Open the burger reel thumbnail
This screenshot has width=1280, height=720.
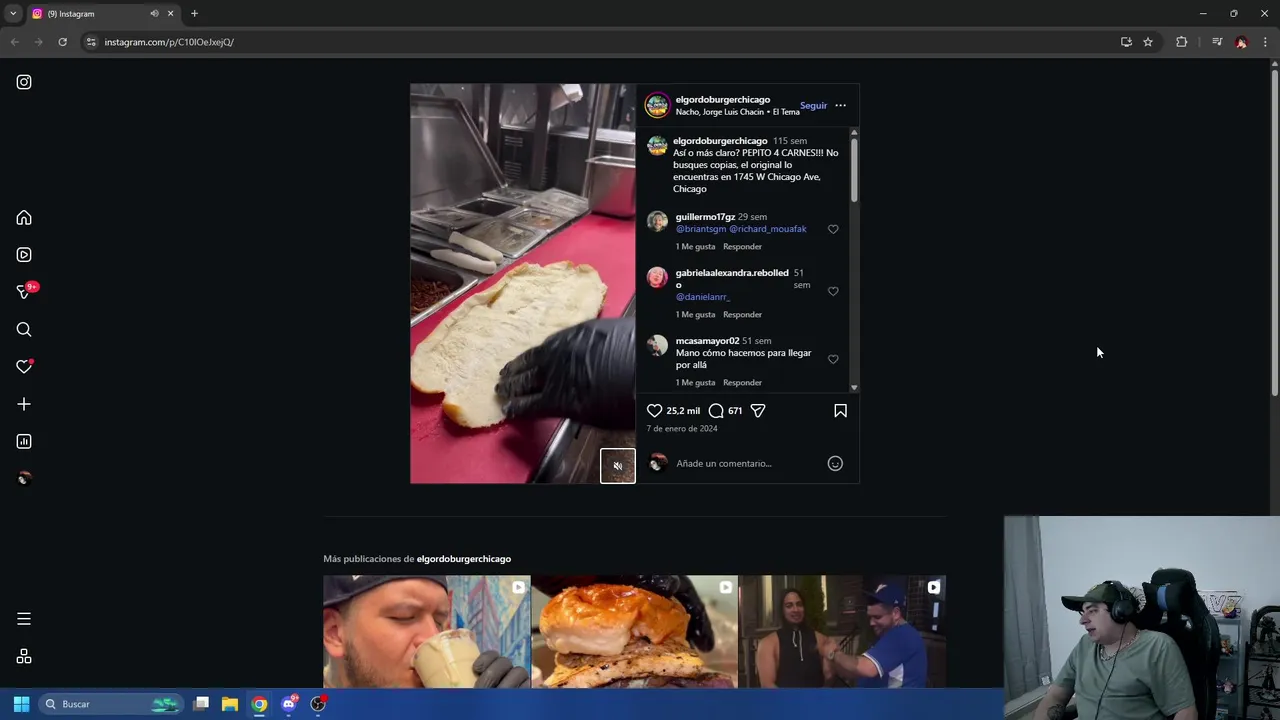tap(634, 632)
